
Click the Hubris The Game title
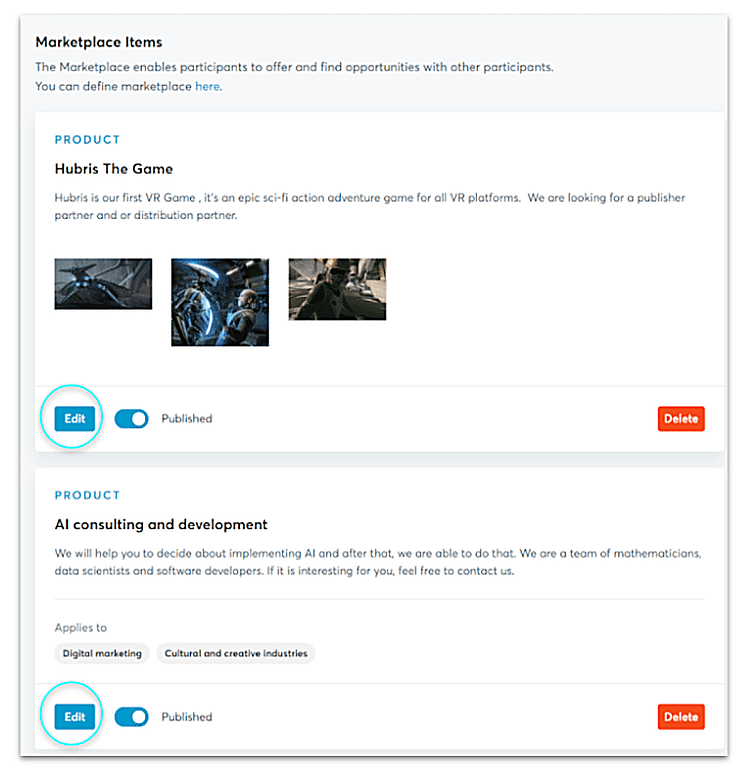coord(114,169)
